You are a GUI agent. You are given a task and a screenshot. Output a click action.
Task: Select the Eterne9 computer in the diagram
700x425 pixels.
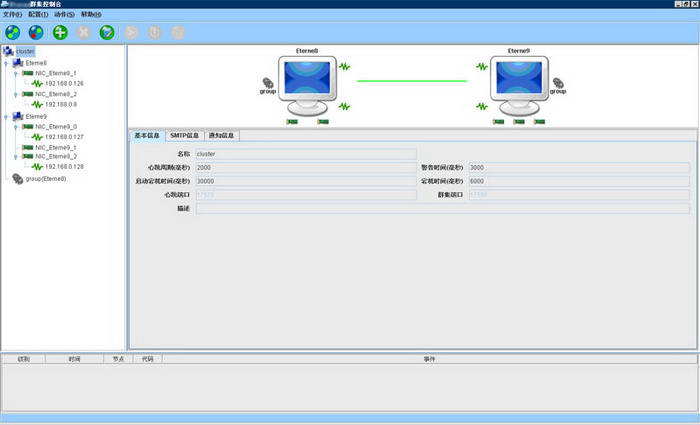coord(519,85)
